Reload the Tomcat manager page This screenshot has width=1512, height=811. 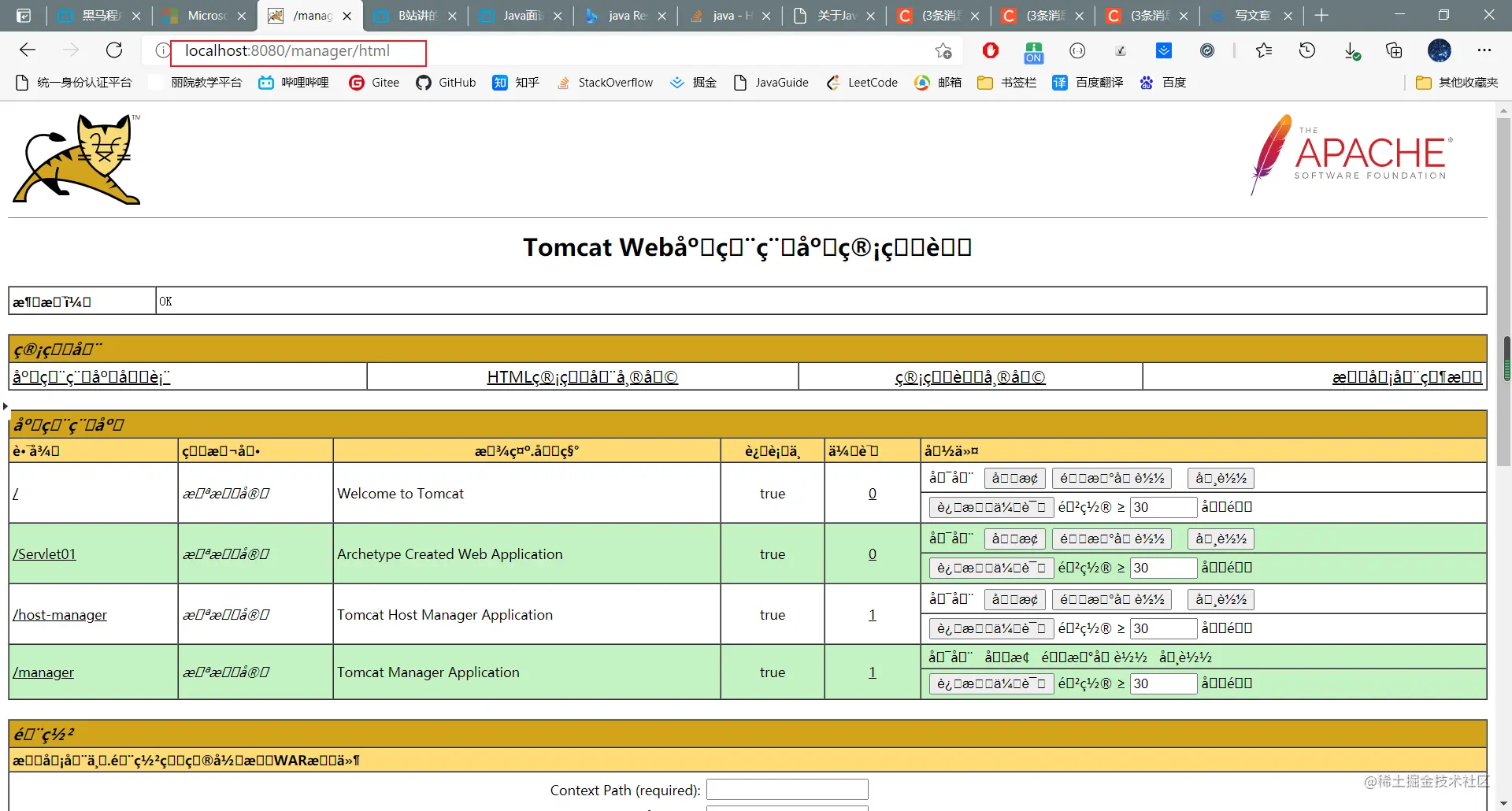click(x=114, y=50)
